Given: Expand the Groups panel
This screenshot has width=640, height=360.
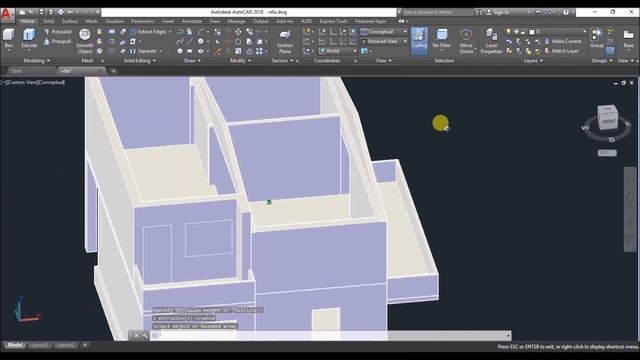Looking at the screenshot, I should [602, 60].
